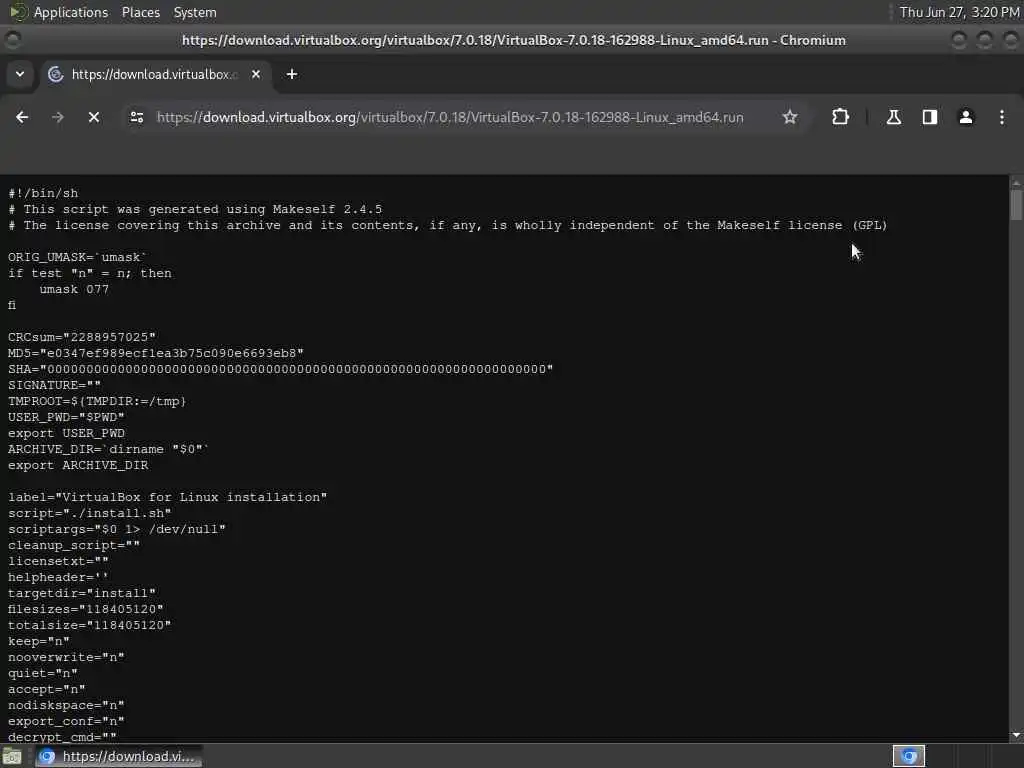This screenshot has height=768, width=1024.
Task: Bookmark this page with the star icon
Action: point(790,118)
